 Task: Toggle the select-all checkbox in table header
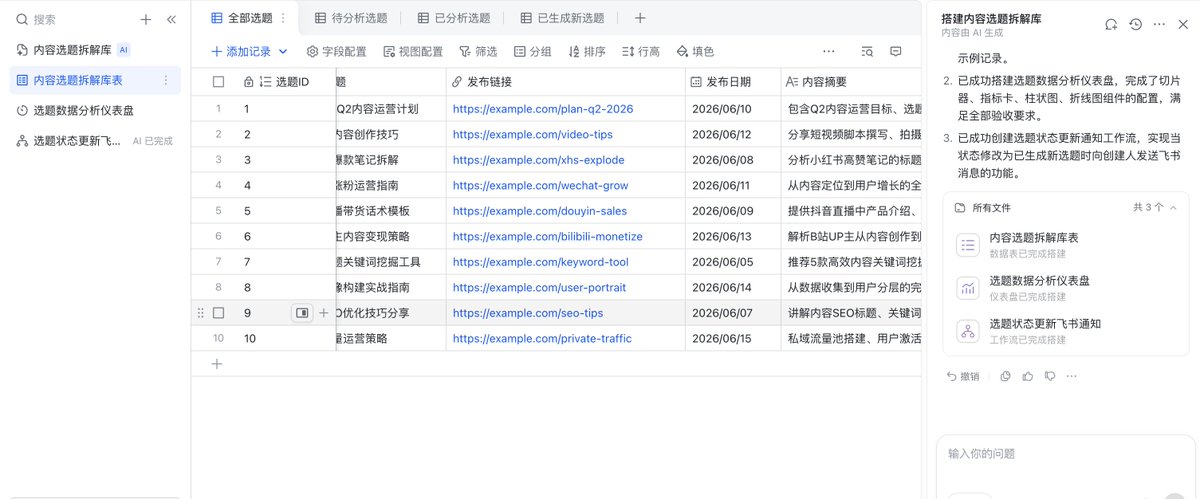coord(218,82)
